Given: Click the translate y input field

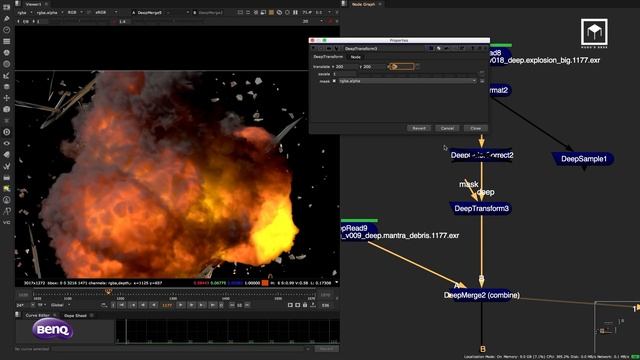Looking at the screenshot, I should (373, 67).
